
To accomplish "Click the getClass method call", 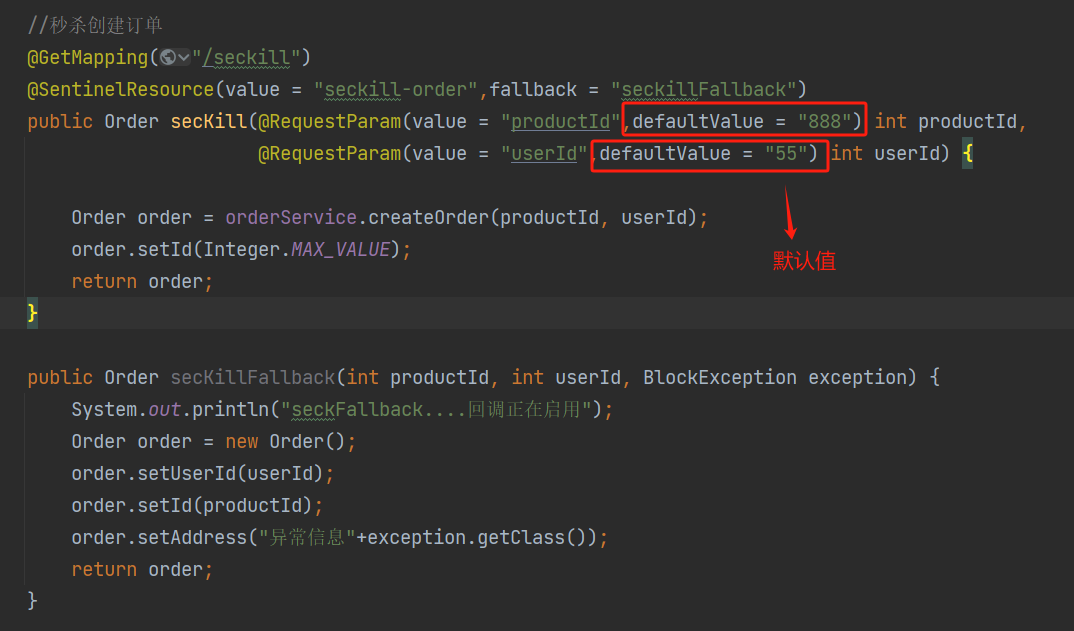I will 521,538.
